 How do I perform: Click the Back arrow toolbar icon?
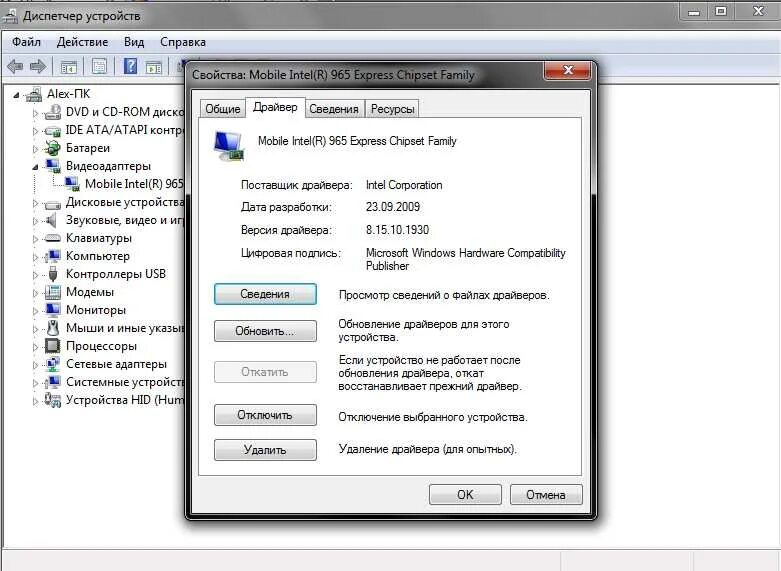pyautogui.click(x=15, y=66)
